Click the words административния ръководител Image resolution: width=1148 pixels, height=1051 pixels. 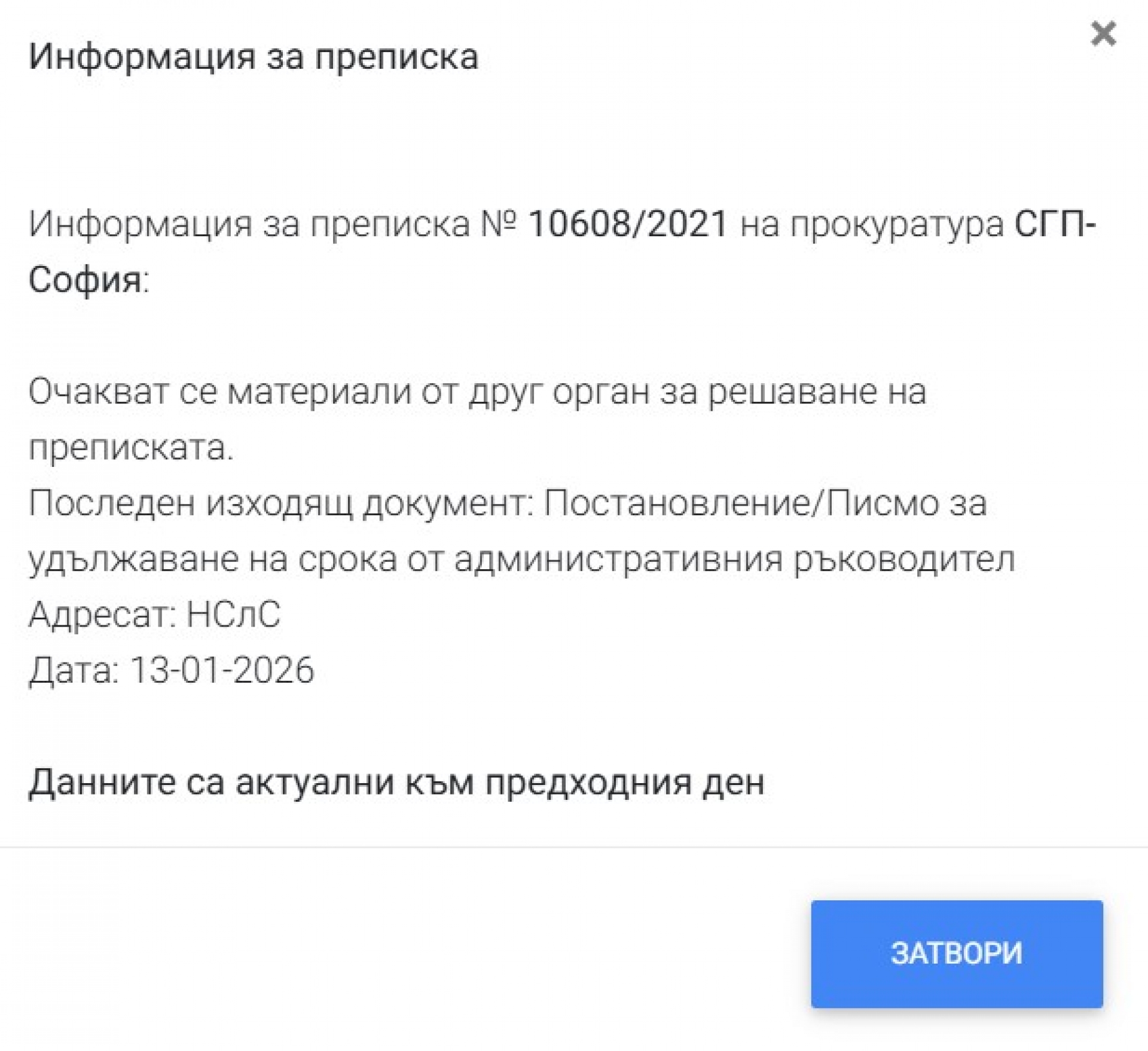734,560
